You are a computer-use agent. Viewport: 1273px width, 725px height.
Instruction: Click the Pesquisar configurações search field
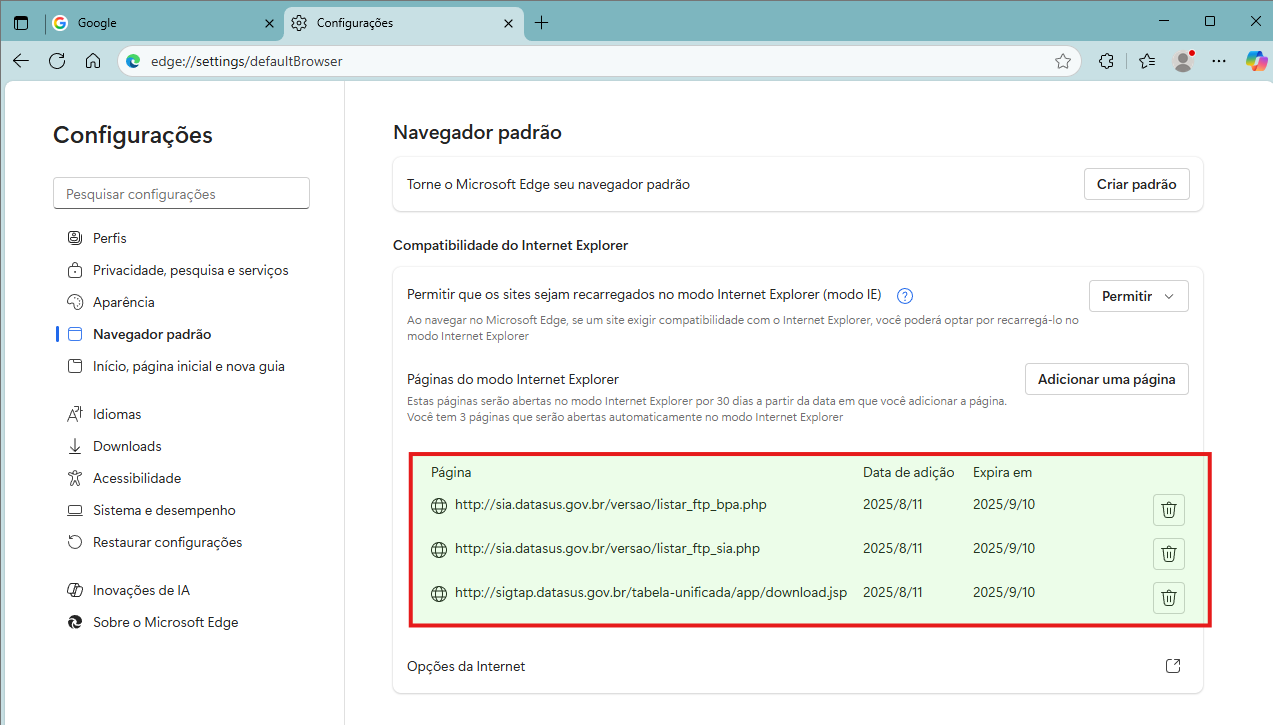coord(181,194)
